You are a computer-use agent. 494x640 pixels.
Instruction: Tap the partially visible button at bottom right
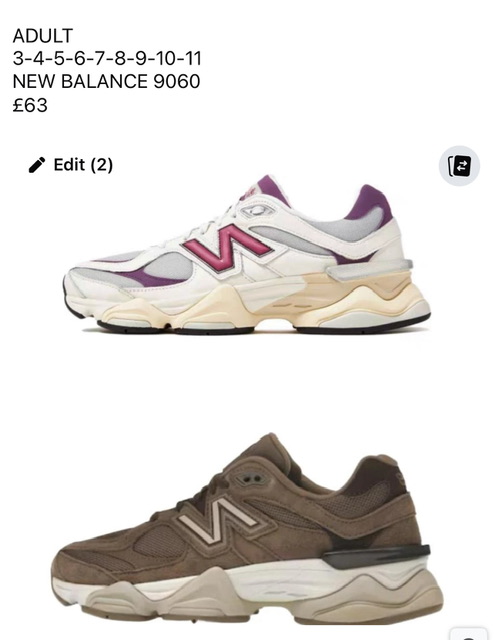[470, 633]
